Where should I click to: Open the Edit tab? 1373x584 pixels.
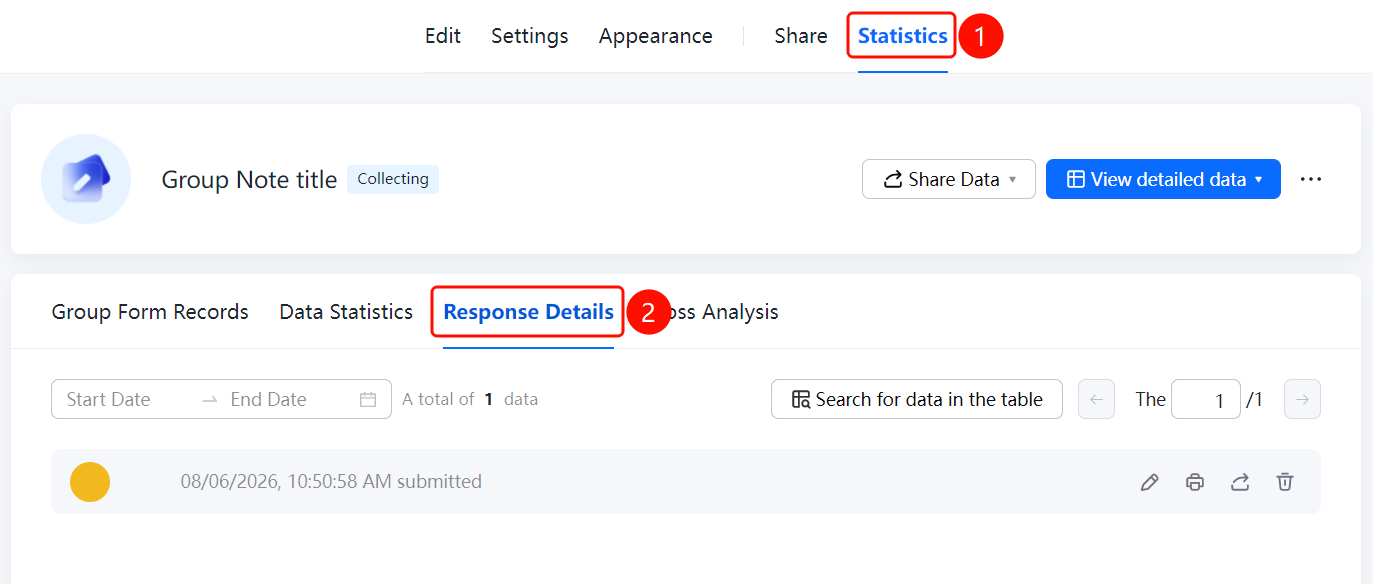[443, 36]
